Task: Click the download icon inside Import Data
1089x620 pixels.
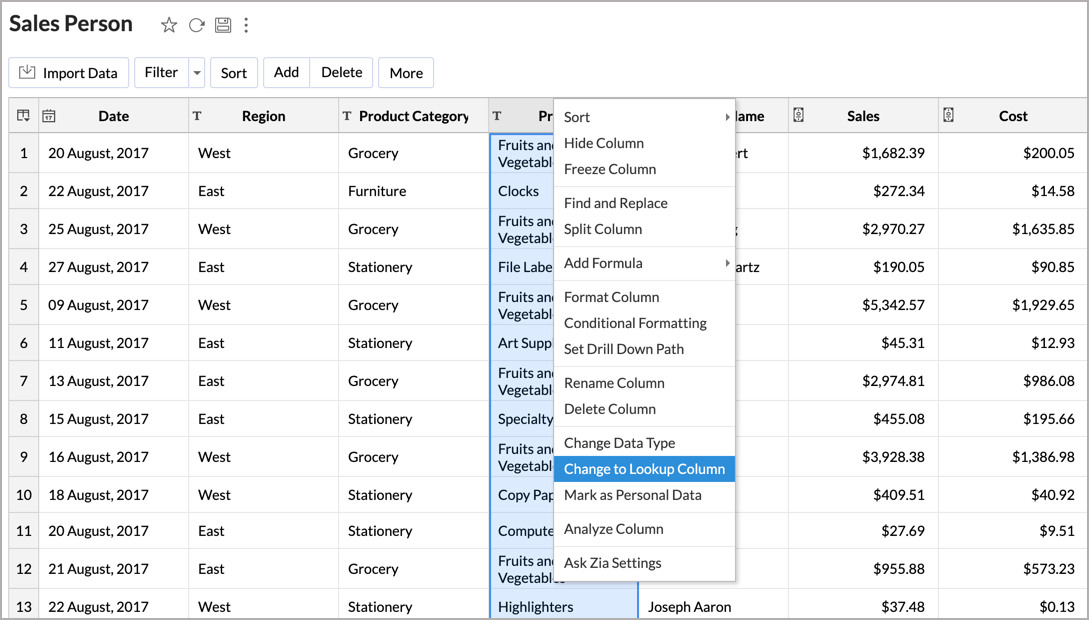Action: pos(25,72)
